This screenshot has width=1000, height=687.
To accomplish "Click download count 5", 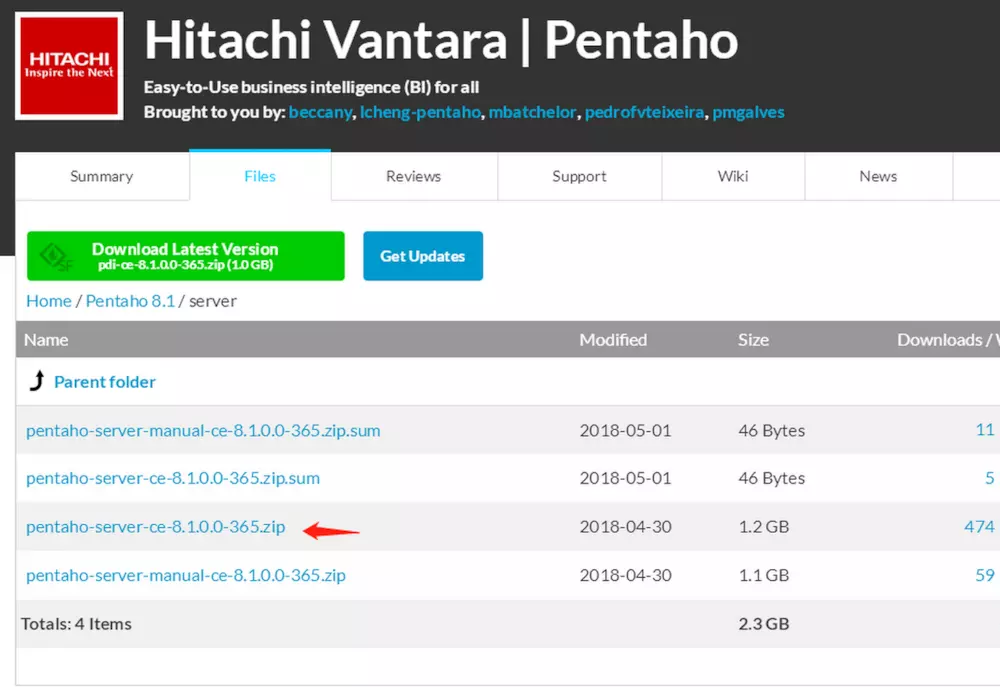I will pyautogui.click(x=990, y=478).
